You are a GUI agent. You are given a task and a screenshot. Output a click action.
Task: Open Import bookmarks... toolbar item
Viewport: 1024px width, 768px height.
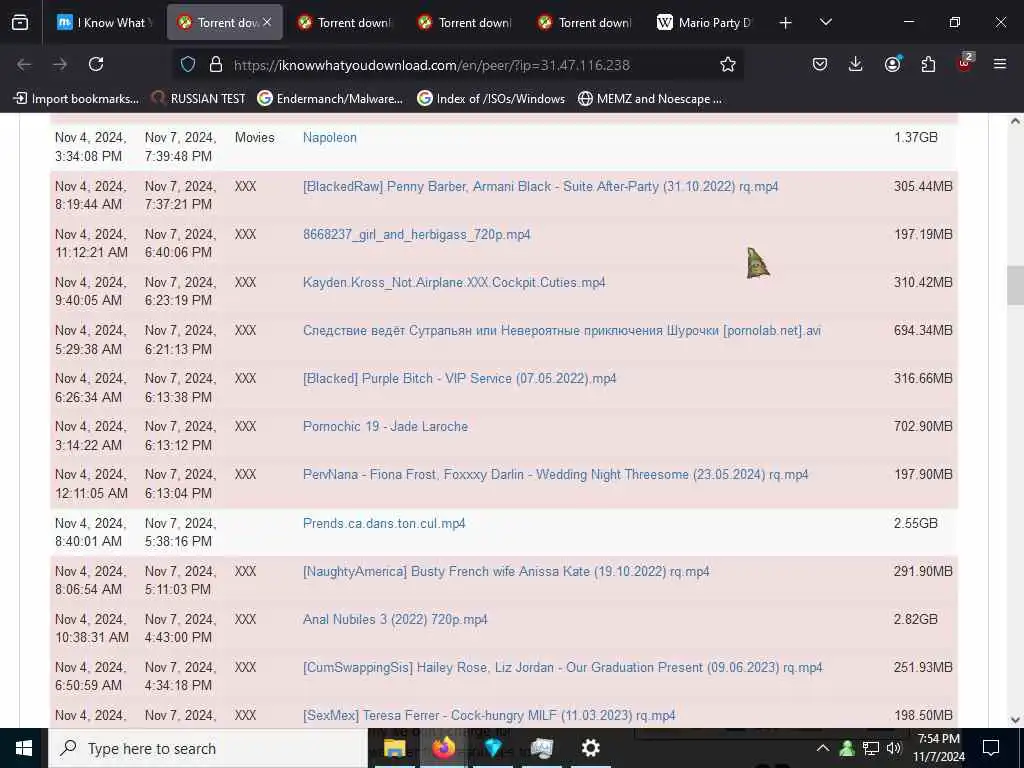click(x=76, y=99)
